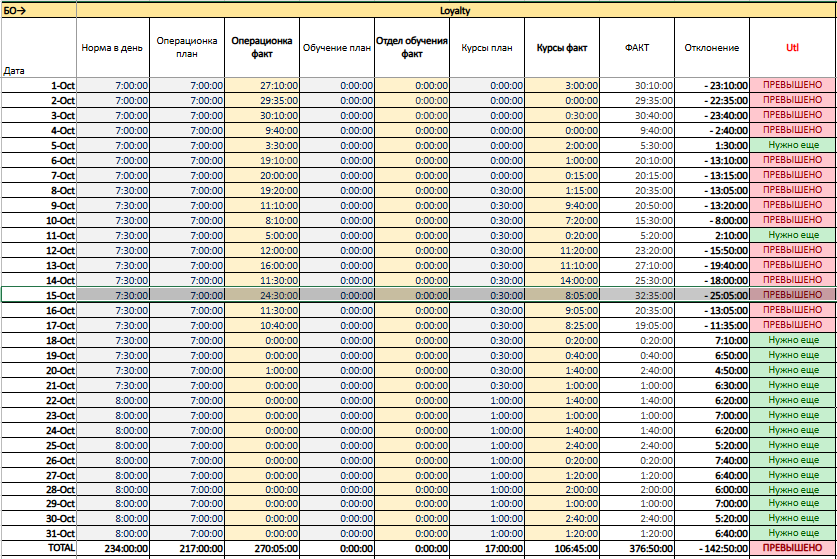837x559 pixels.
Task: Select the 'Курсы факт' column header
Action: coord(562,48)
